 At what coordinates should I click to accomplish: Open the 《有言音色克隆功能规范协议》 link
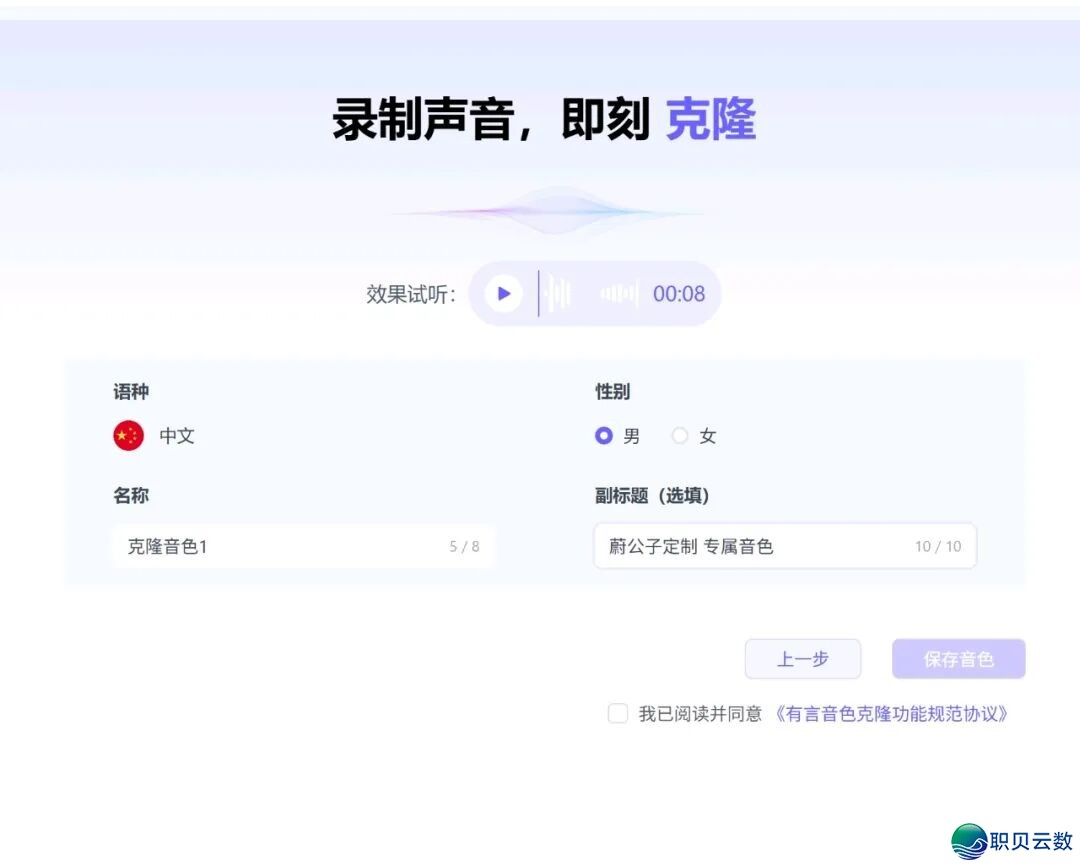pyautogui.click(x=890, y=714)
